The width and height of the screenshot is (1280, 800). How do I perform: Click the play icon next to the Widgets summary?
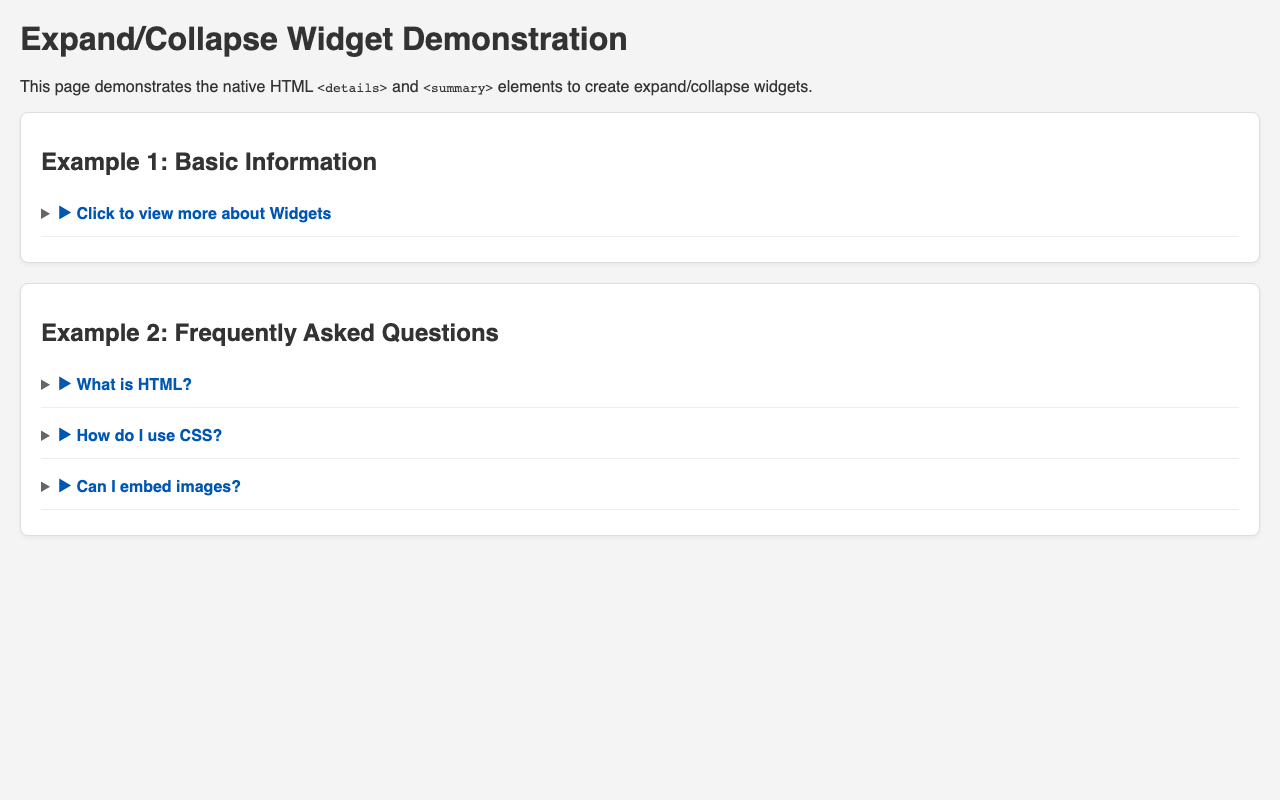coord(66,213)
